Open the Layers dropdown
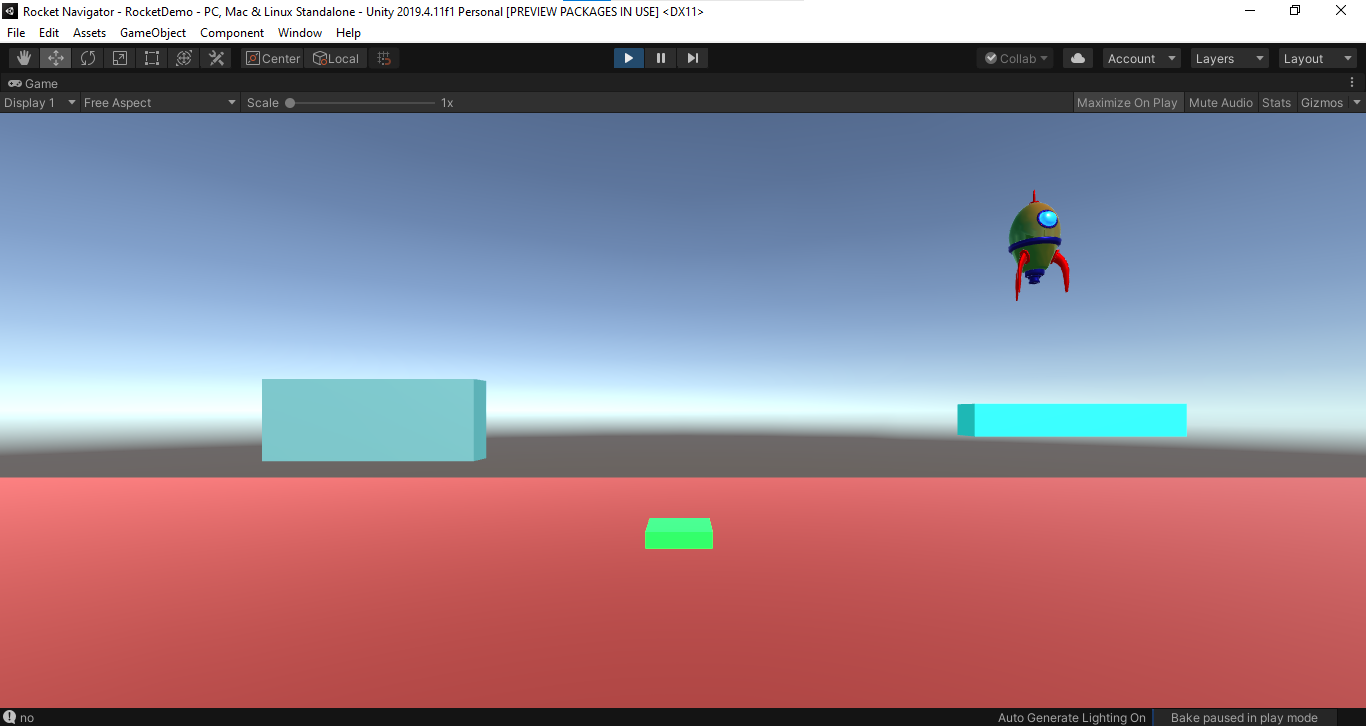The width and height of the screenshot is (1366, 726). point(1230,58)
